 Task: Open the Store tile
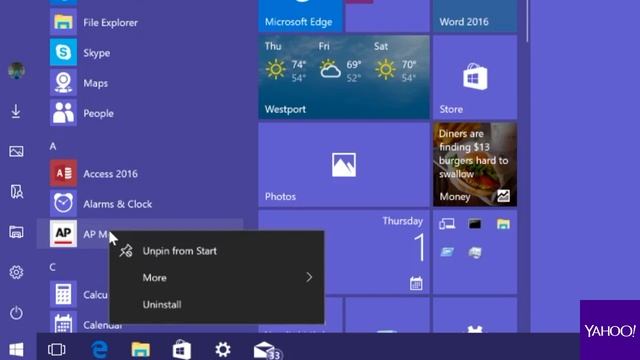475,77
